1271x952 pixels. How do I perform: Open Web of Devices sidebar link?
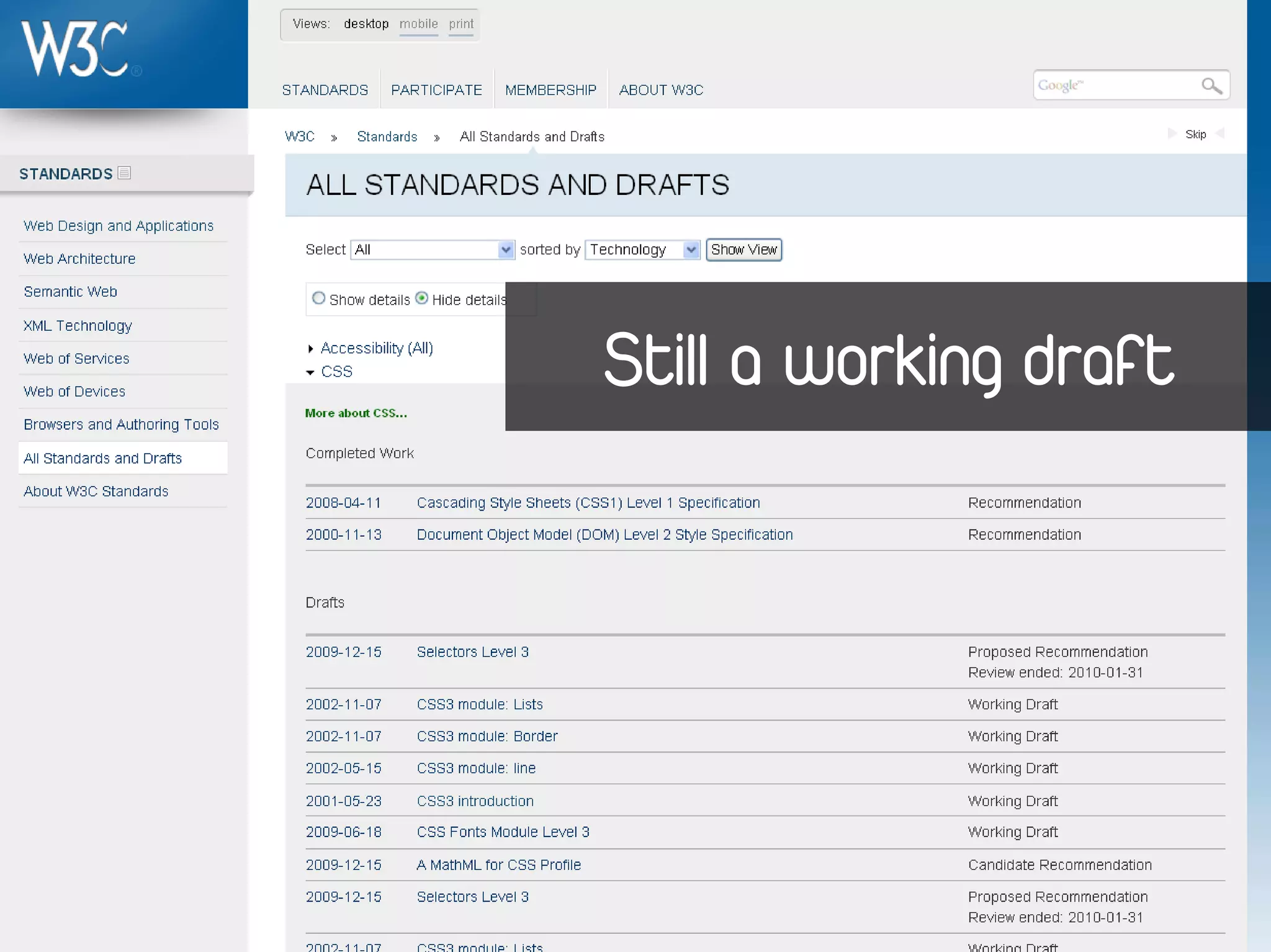coord(74,392)
